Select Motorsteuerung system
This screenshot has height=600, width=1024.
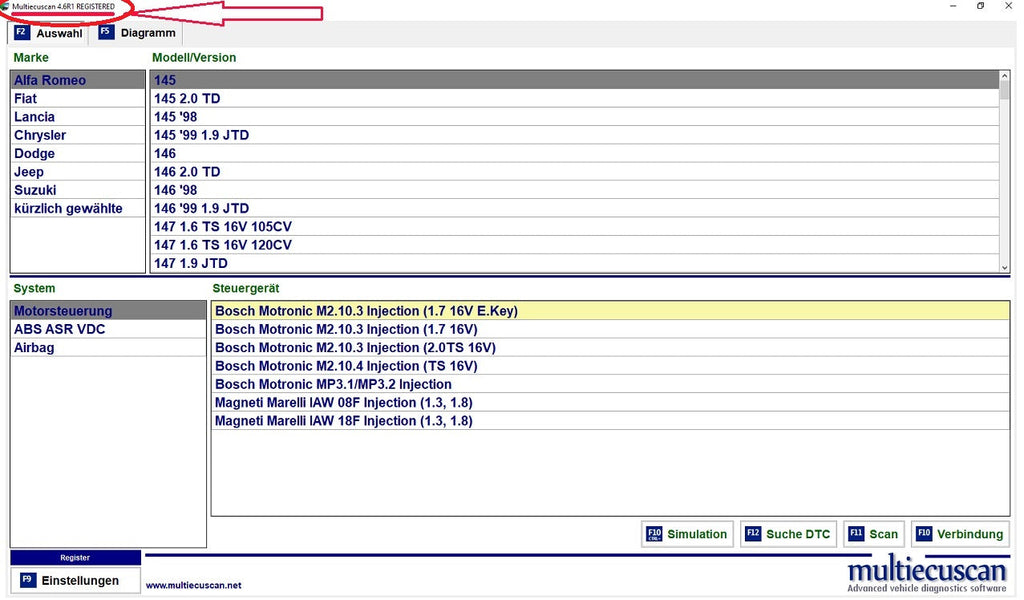(108, 311)
